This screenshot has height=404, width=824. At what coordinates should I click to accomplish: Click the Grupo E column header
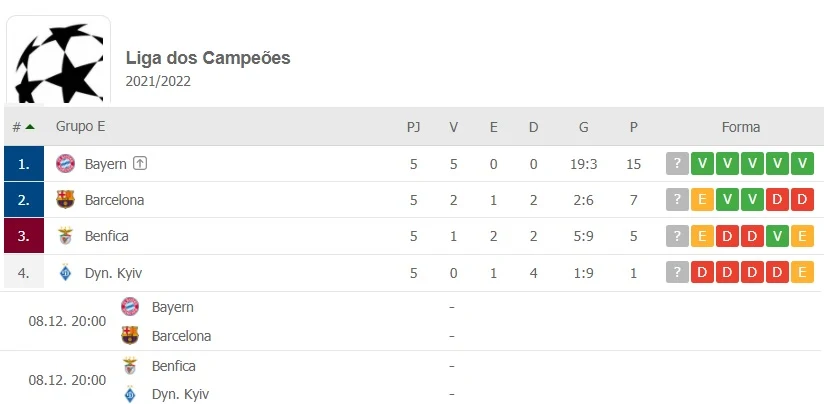pyautogui.click(x=80, y=127)
